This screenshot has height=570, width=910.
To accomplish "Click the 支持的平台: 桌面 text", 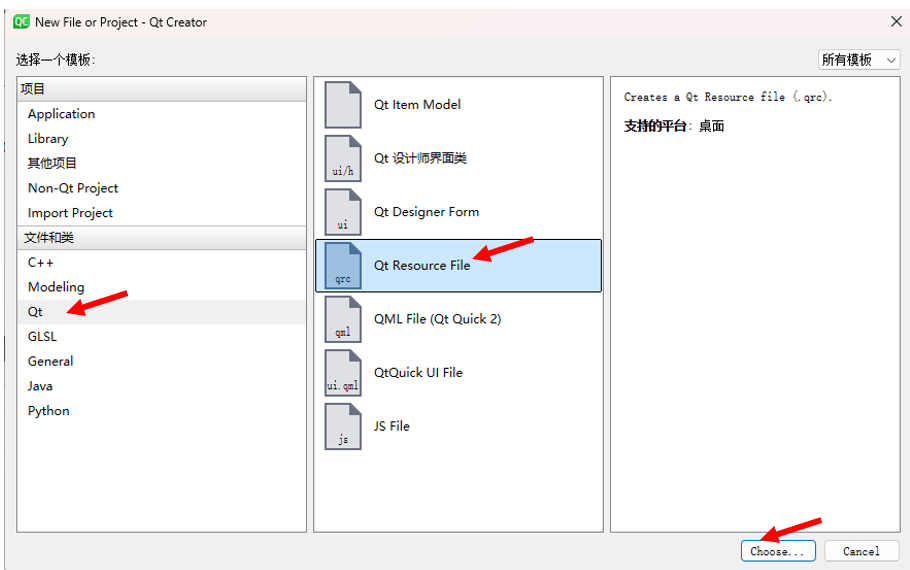I will click(674, 126).
